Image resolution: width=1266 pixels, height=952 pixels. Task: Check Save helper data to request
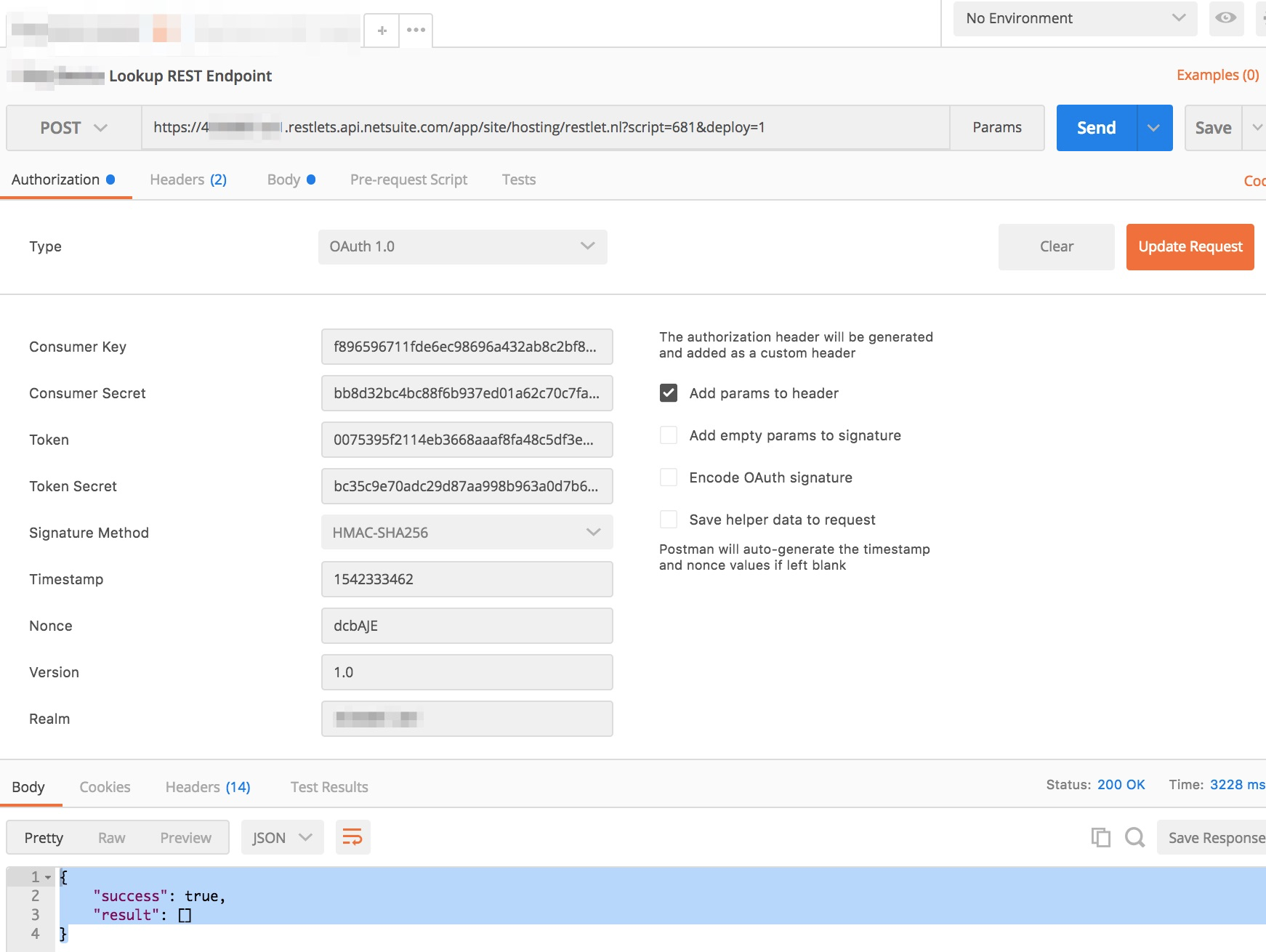coord(669,520)
